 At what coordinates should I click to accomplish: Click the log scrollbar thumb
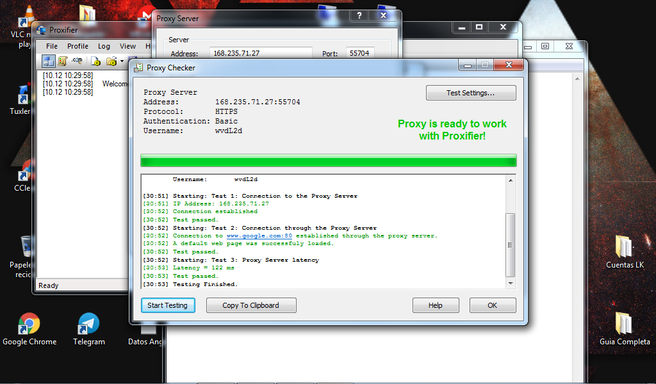[x=510, y=245]
